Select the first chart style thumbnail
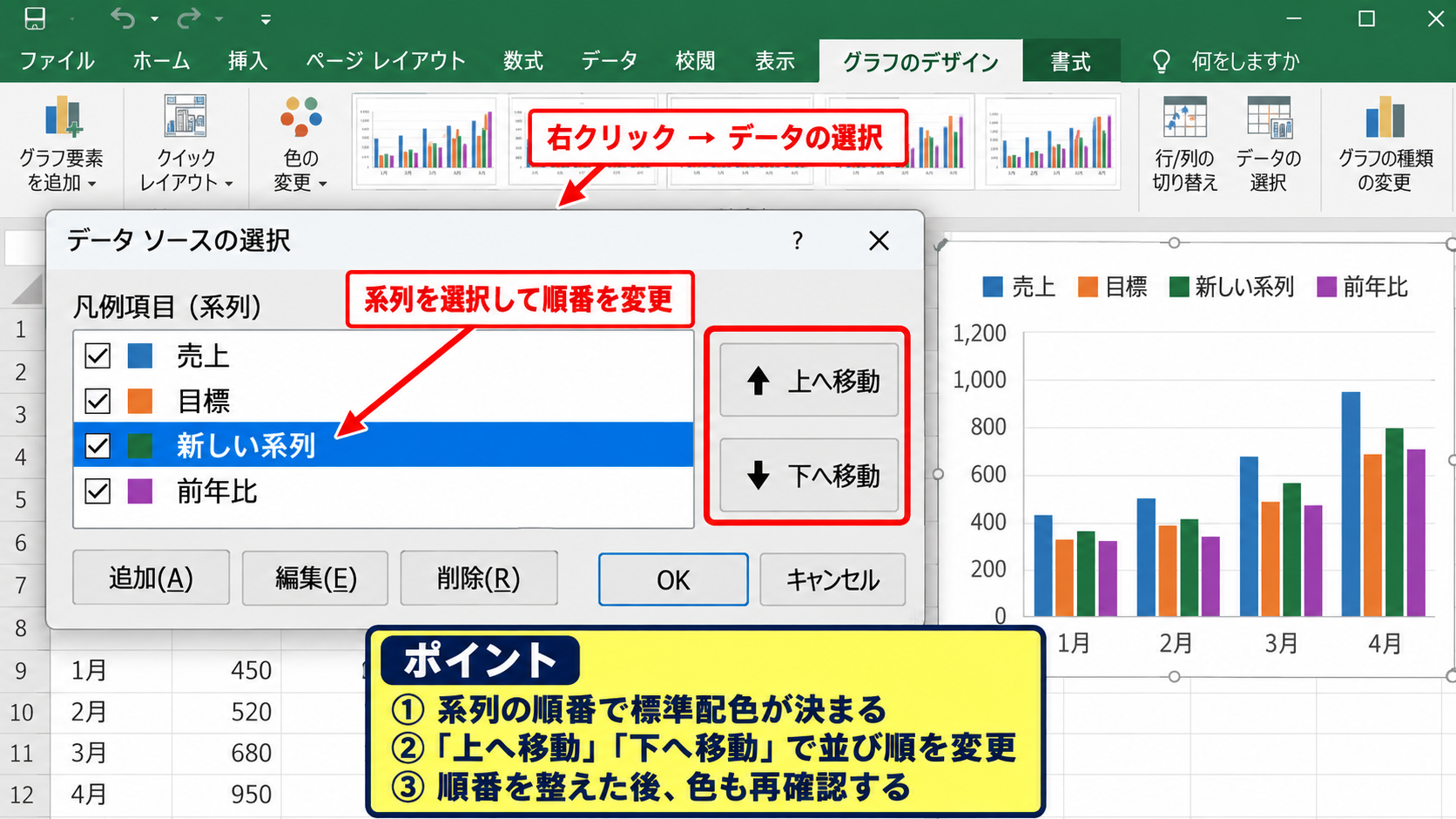Image resolution: width=1456 pixels, height=819 pixels. point(425,141)
